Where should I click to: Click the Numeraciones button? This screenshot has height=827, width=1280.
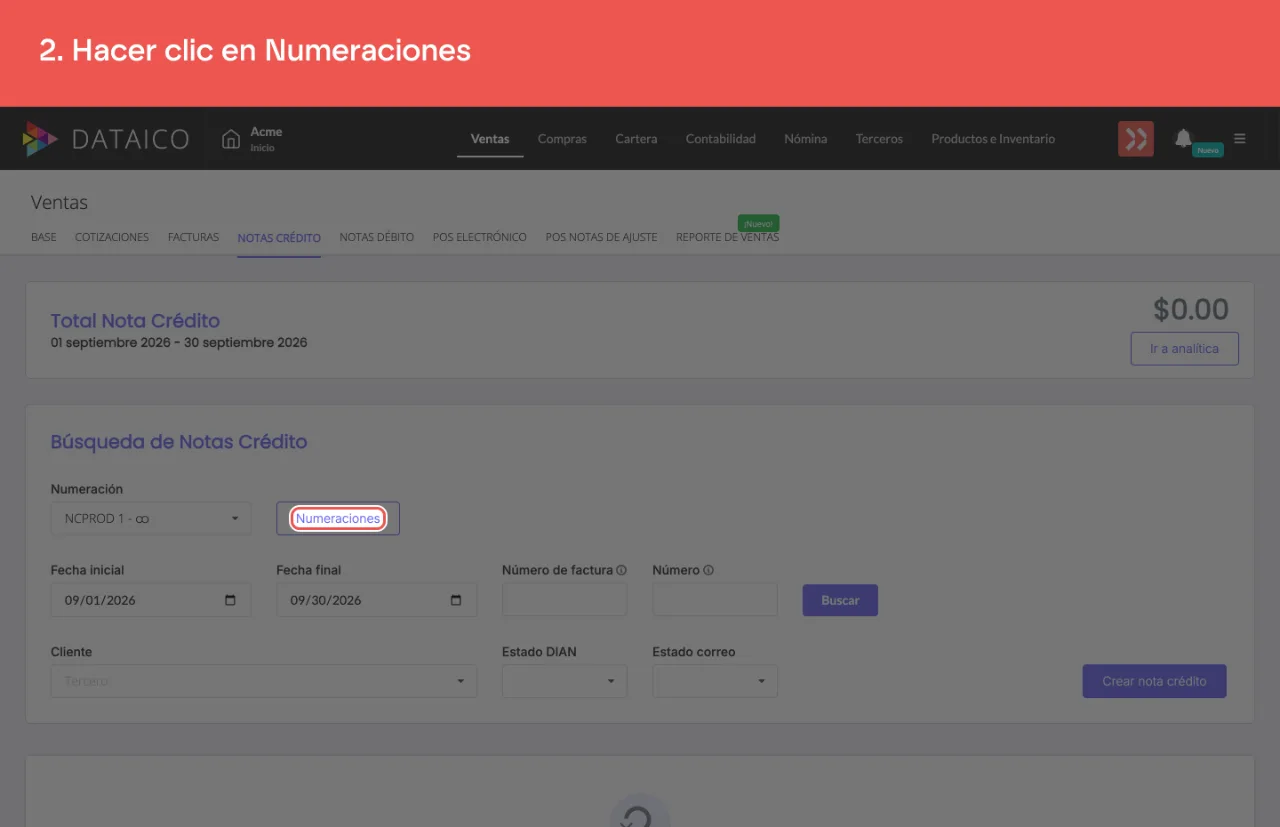pyautogui.click(x=338, y=518)
